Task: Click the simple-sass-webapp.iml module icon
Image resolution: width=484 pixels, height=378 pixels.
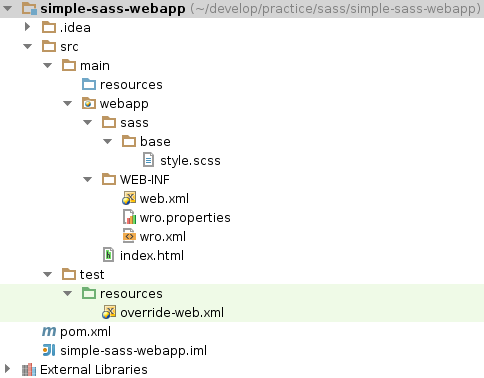Action: click(x=49, y=350)
